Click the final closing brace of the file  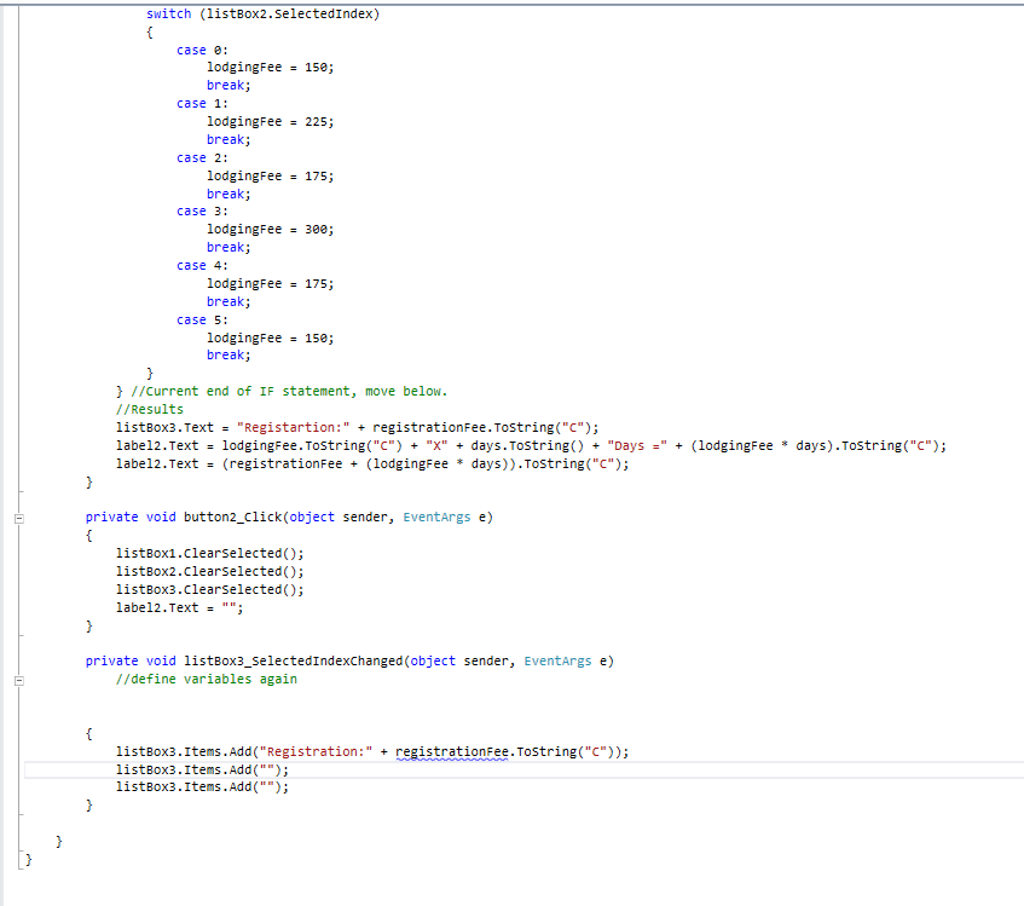[28, 859]
